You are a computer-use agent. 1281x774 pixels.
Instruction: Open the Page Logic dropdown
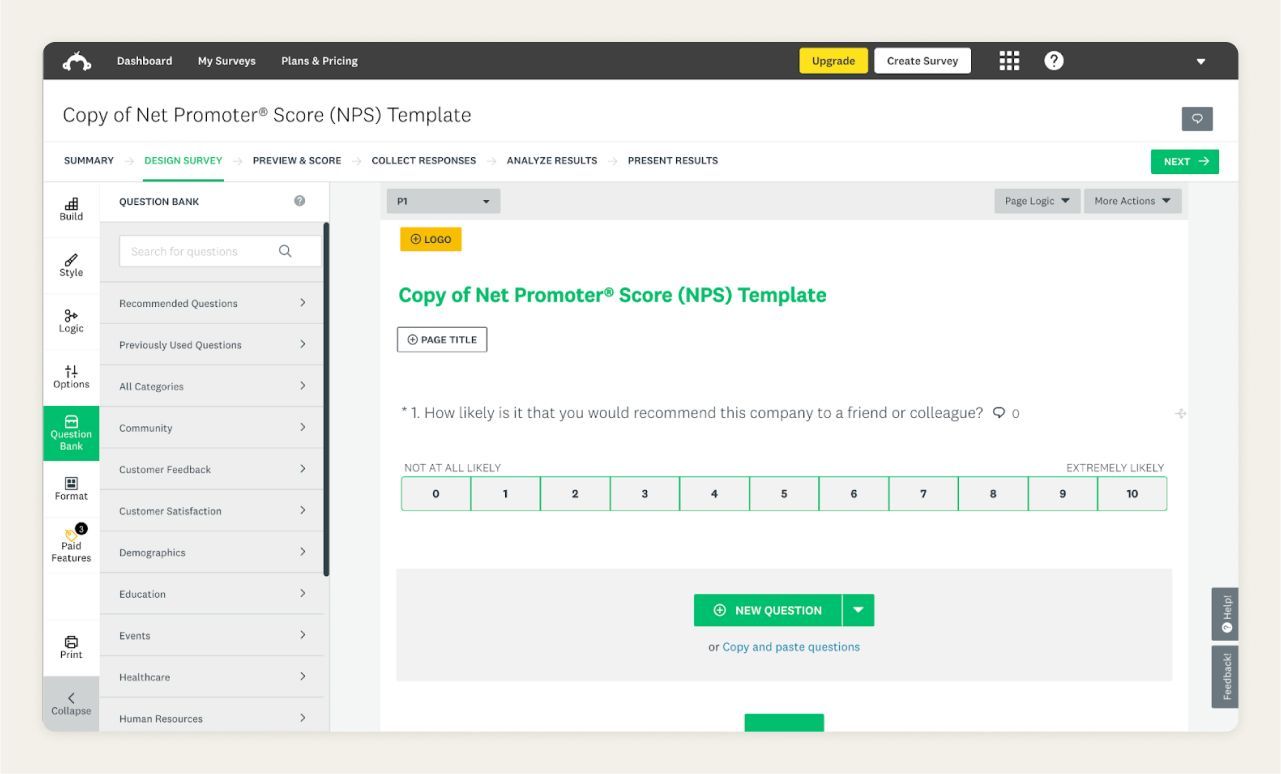click(x=1036, y=201)
